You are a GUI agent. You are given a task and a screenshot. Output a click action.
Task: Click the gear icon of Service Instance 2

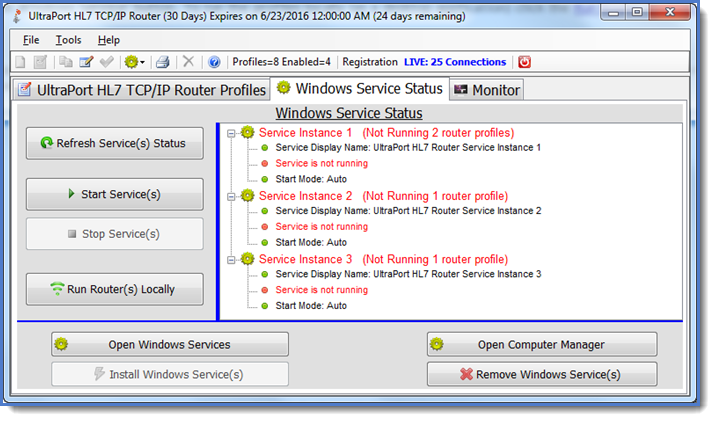(247, 196)
